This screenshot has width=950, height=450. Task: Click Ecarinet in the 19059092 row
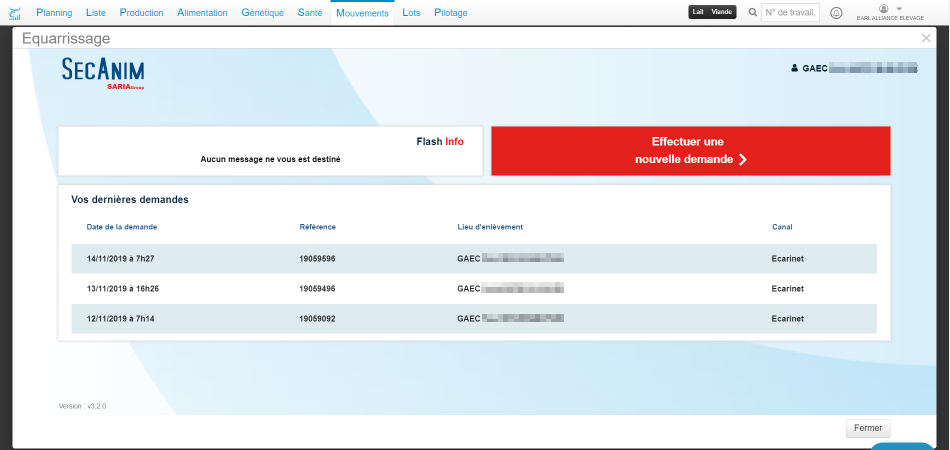788,319
